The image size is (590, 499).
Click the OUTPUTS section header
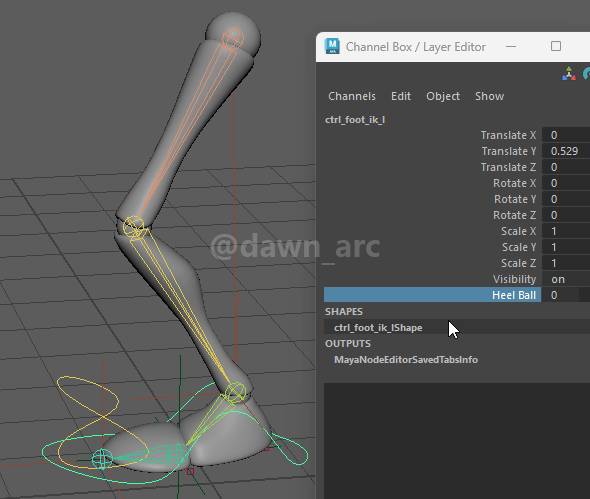click(x=348, y=344)
